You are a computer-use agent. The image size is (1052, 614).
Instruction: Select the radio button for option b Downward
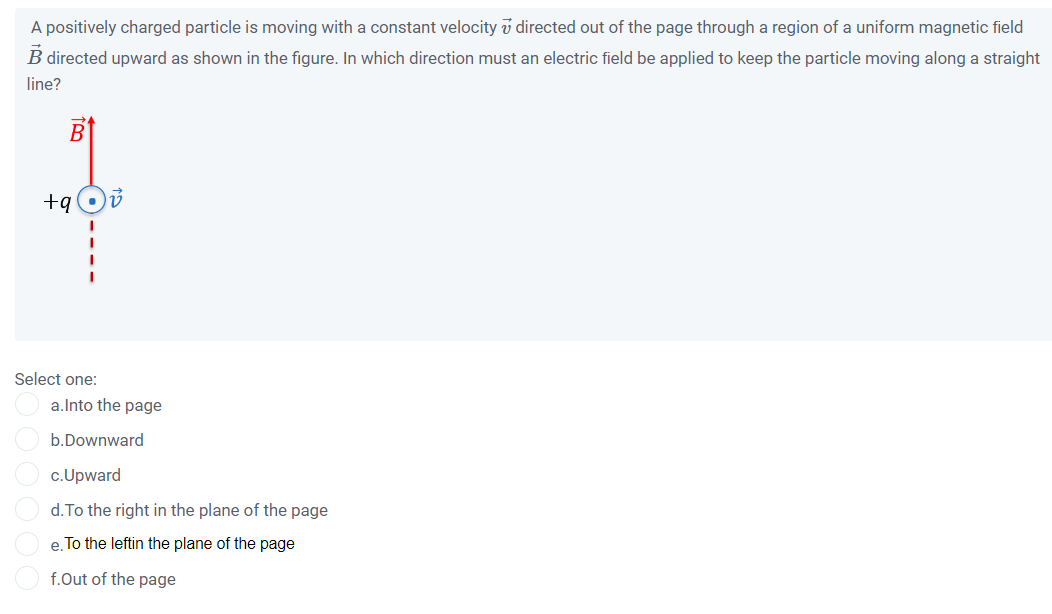(x=27, y=439)
